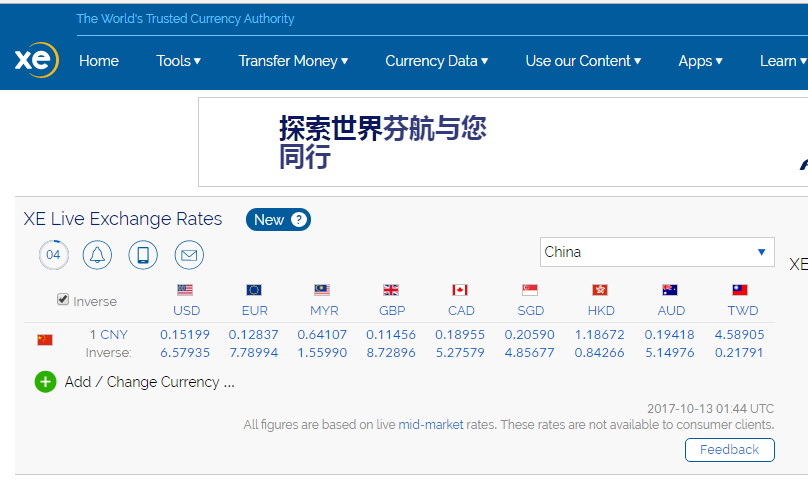
Task: Click the CAD rate 0.18955
Action: [460, 335]
